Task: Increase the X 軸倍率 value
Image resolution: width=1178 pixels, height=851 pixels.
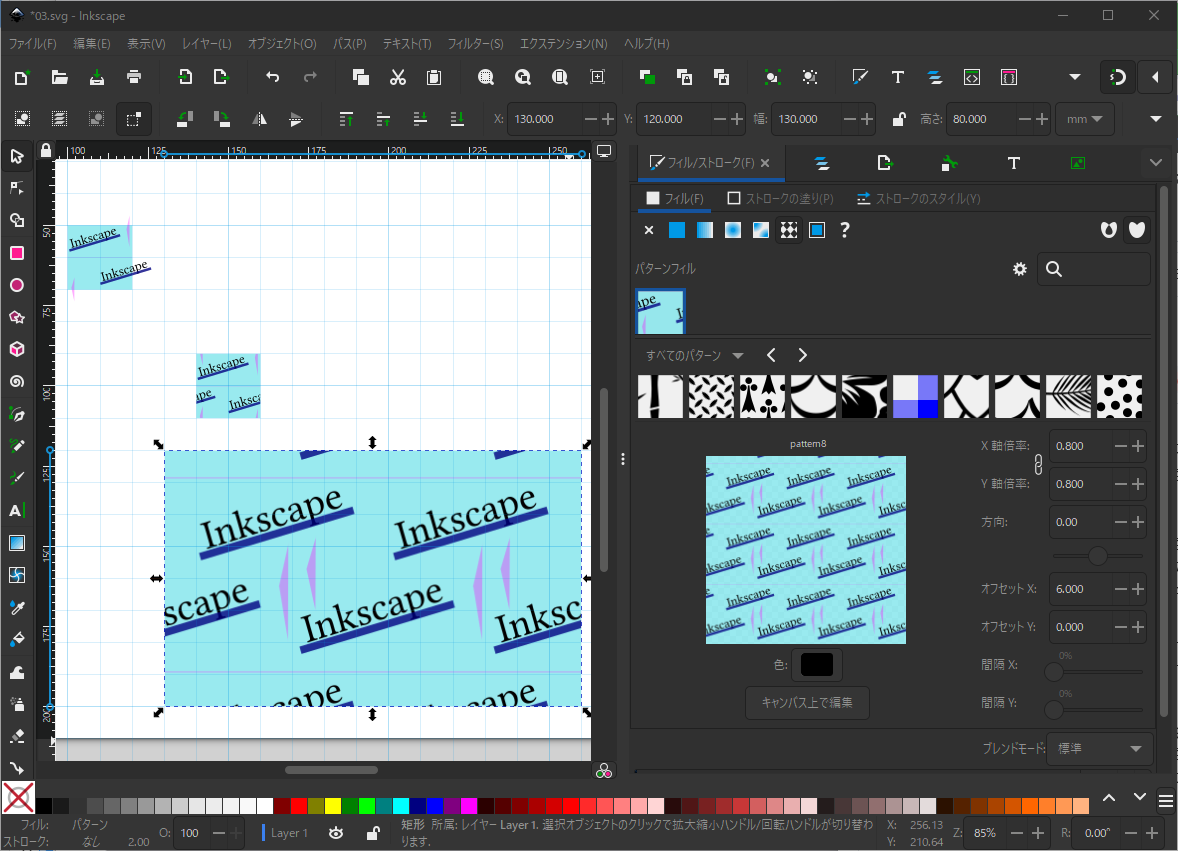Action: 1138,446
